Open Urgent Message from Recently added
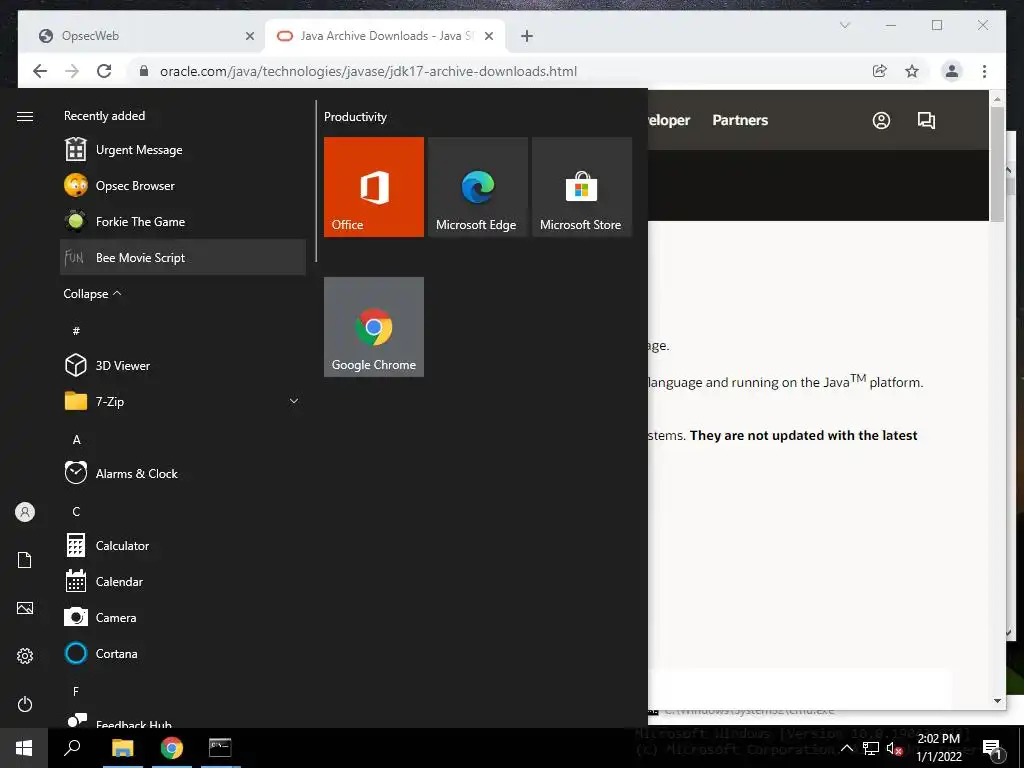 (183, 150)
